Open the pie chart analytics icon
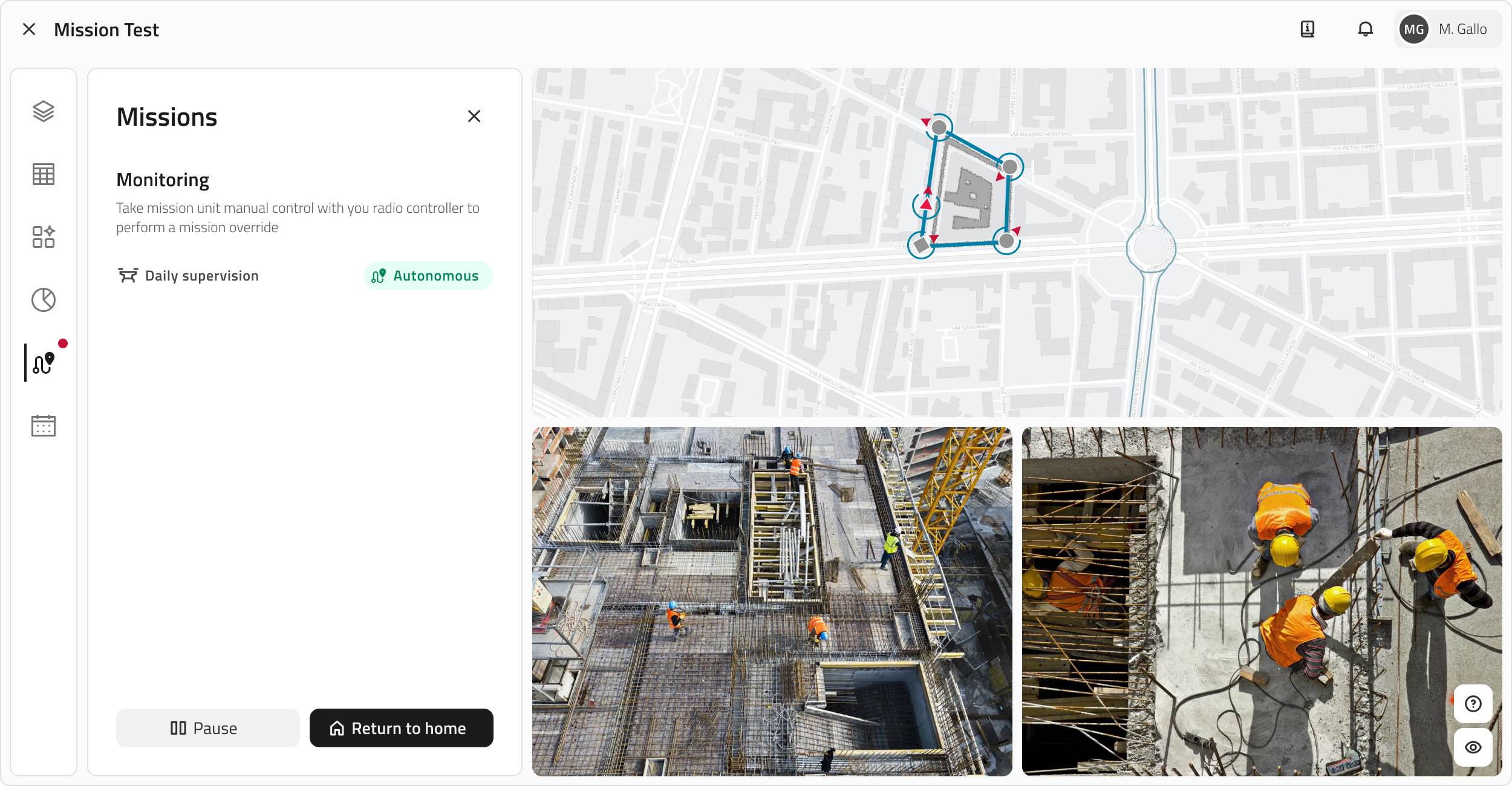The width and height of the screenshot is (1512, 786). pos(44,300)
